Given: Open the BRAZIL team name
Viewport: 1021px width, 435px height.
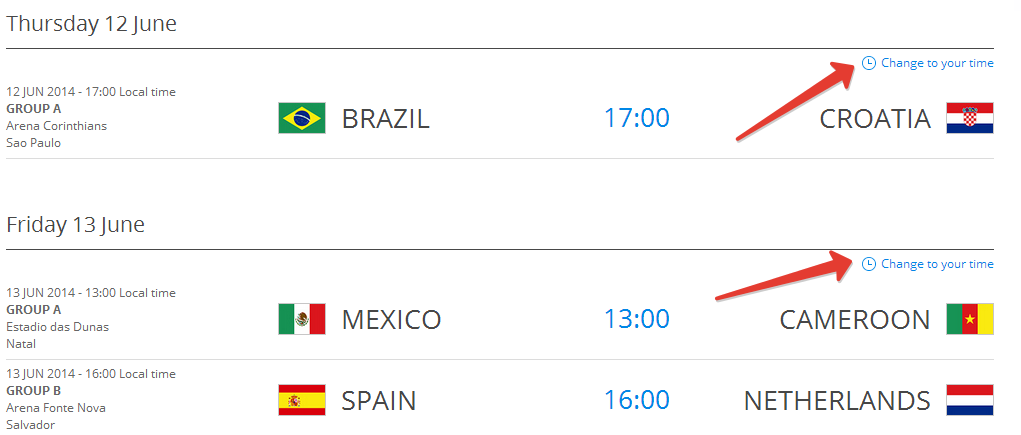Looking at the screenshot, I should [385, 119].
